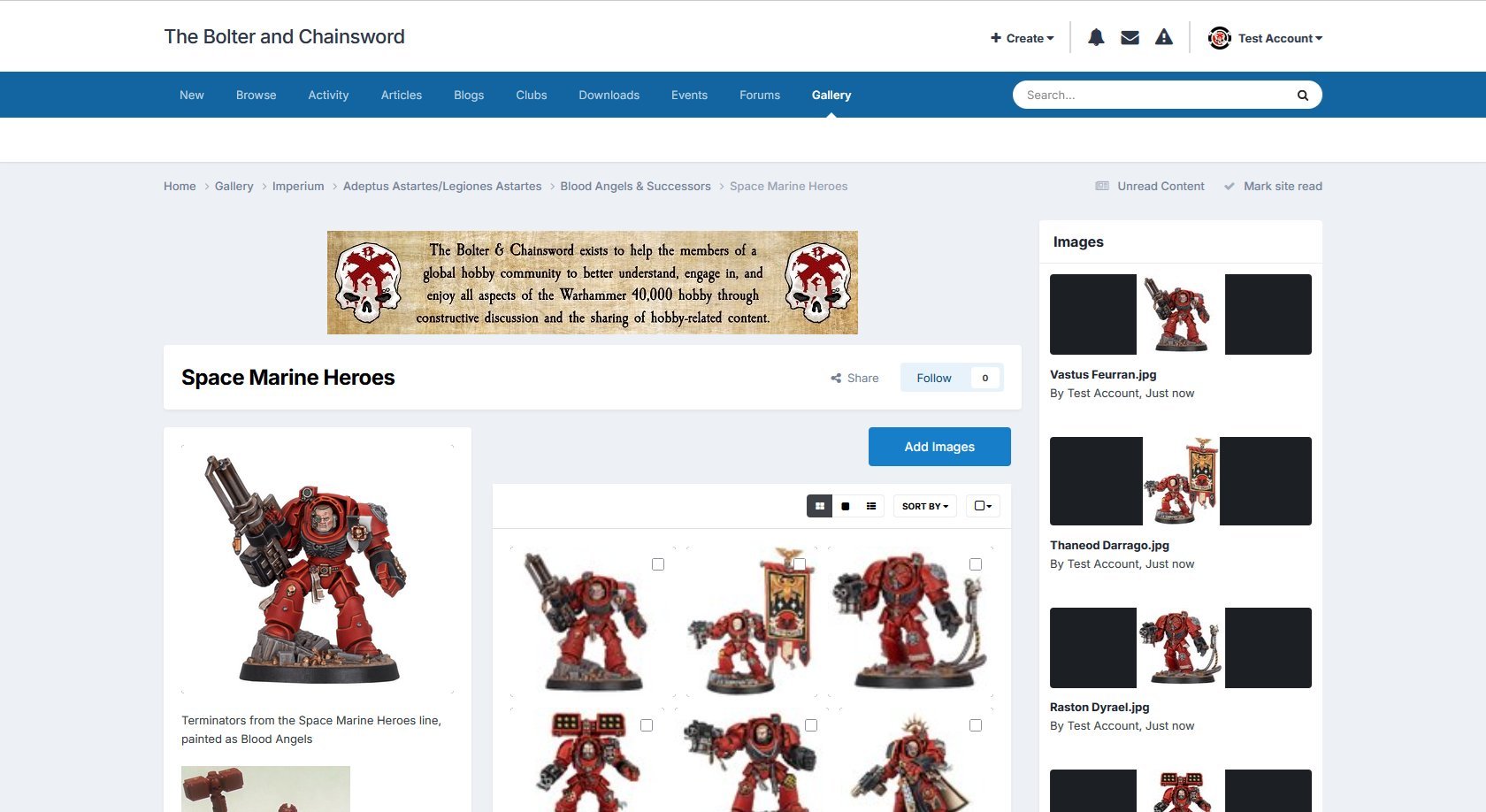The image size is (1486, 812).
Task: Switch to large square image view
Action: pyautogui.click(x=846, y=506)
